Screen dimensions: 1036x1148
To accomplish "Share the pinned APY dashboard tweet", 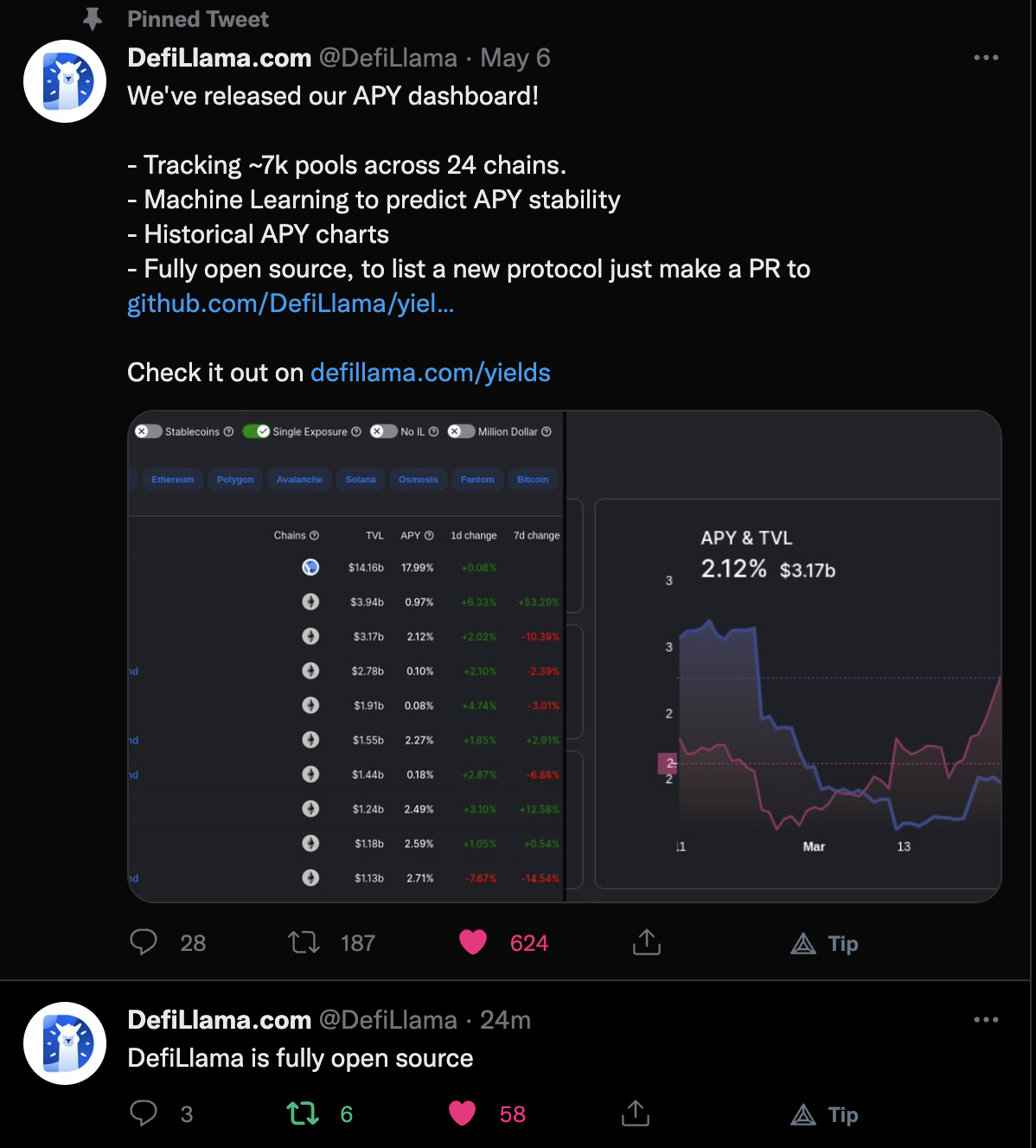I will point(647,942).
